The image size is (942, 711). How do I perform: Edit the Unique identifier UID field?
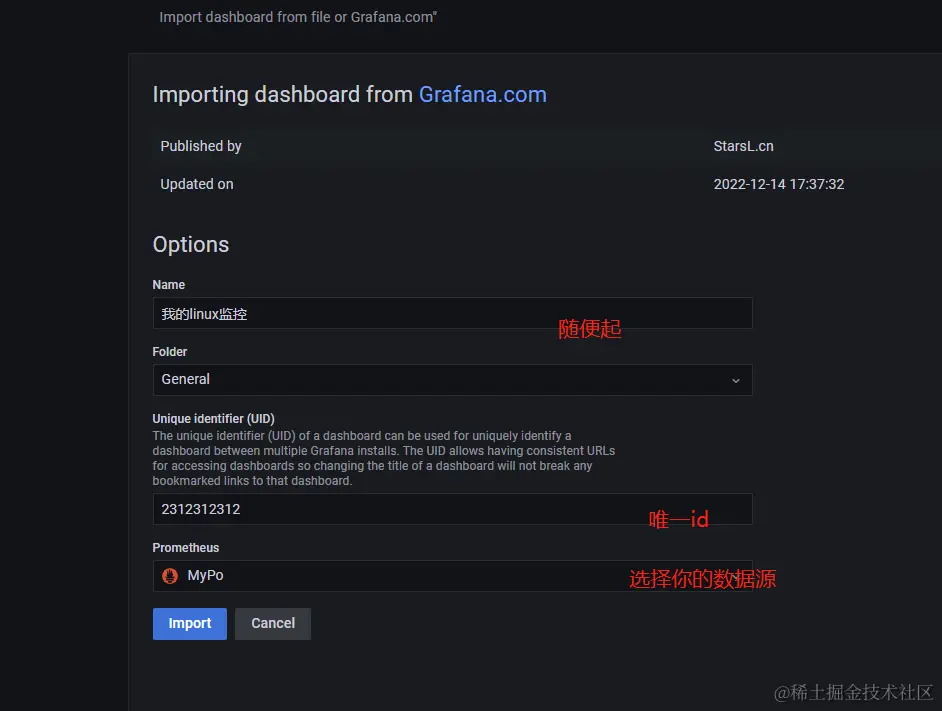[x=452, y=509]
